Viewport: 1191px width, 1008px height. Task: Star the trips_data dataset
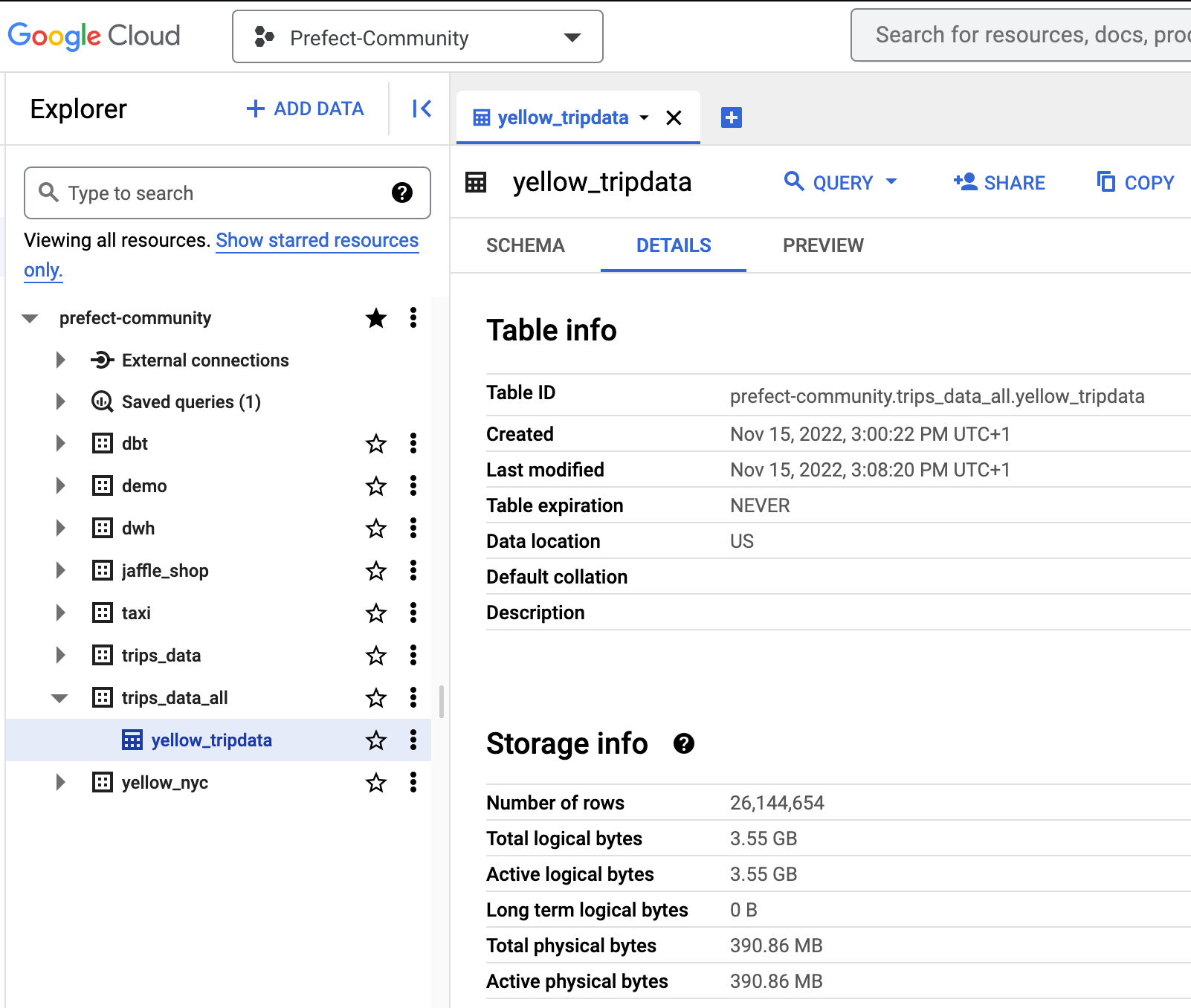pos(376,656)
